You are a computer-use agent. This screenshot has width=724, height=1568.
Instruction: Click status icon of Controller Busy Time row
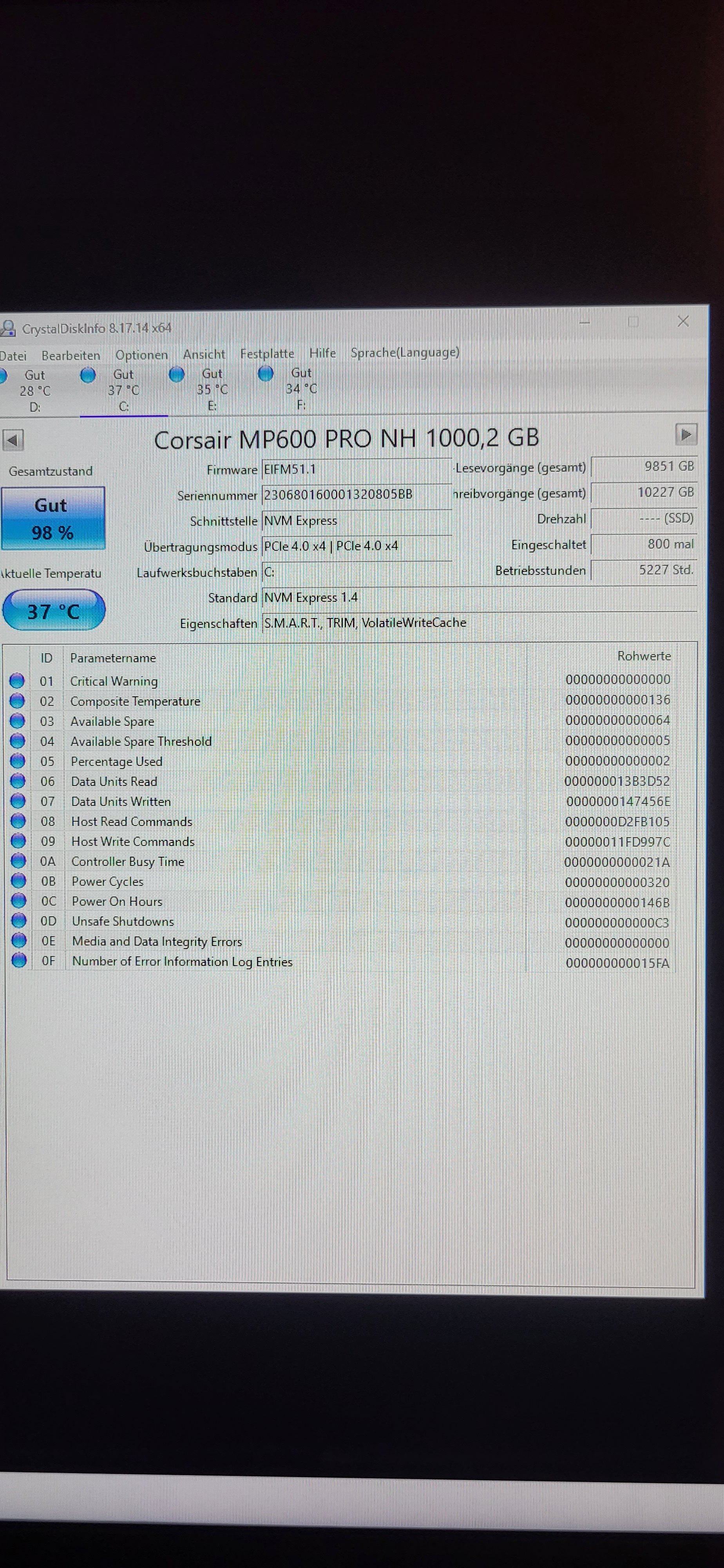(19, 861)
